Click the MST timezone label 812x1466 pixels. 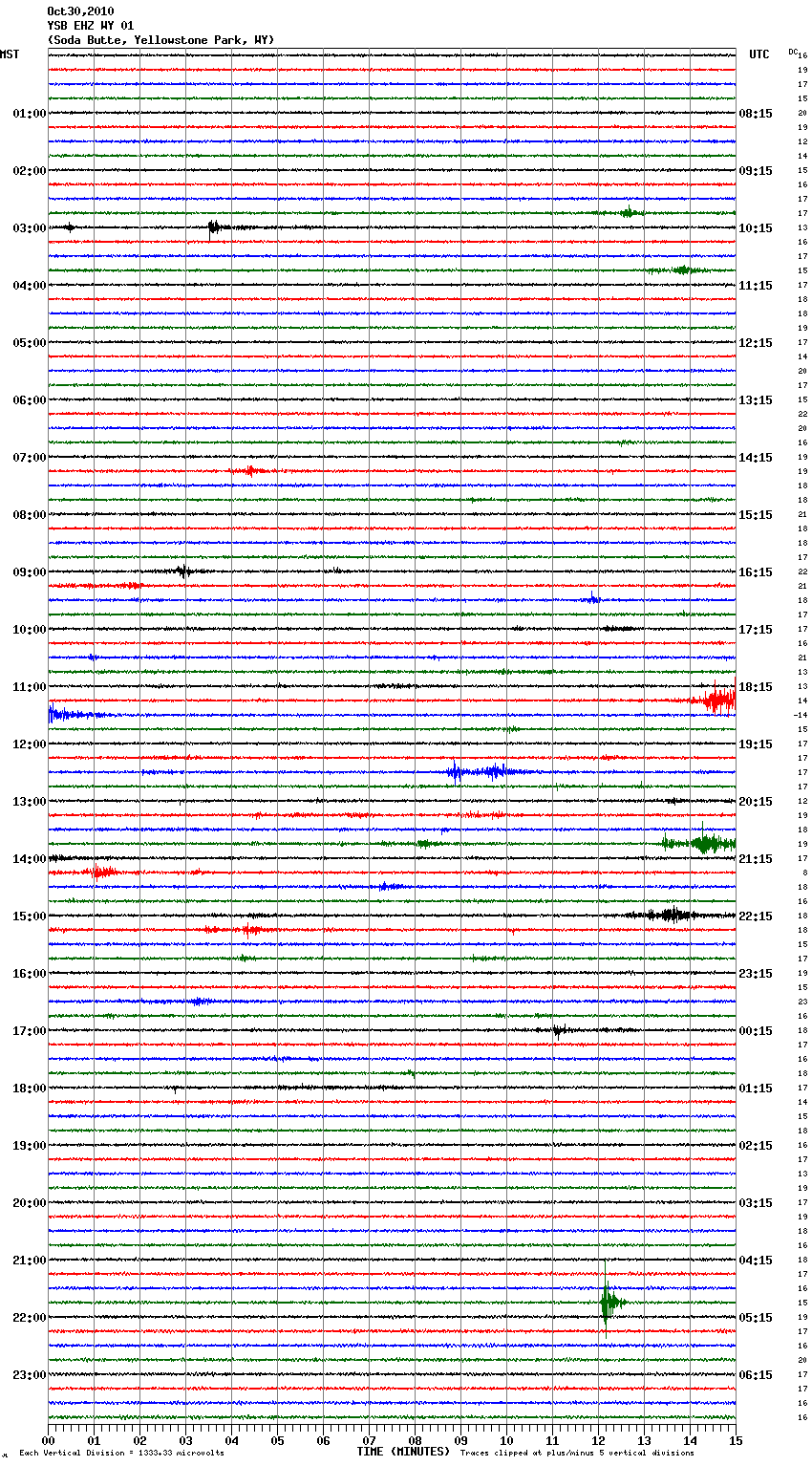[x=10, y=54]
